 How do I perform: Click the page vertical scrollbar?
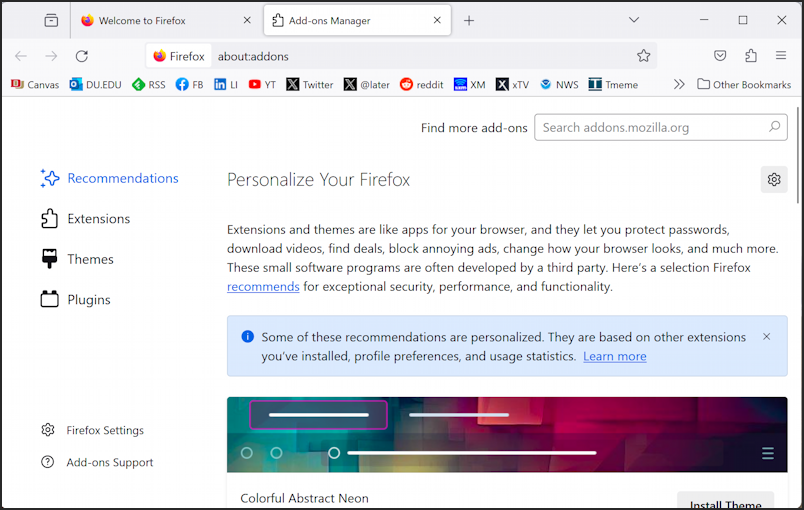click(x=798, y=155)
